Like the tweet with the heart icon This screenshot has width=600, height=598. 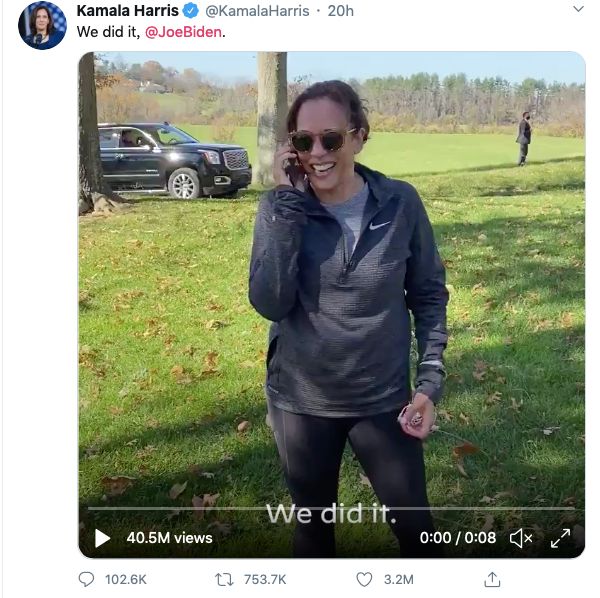pos(365,579)
